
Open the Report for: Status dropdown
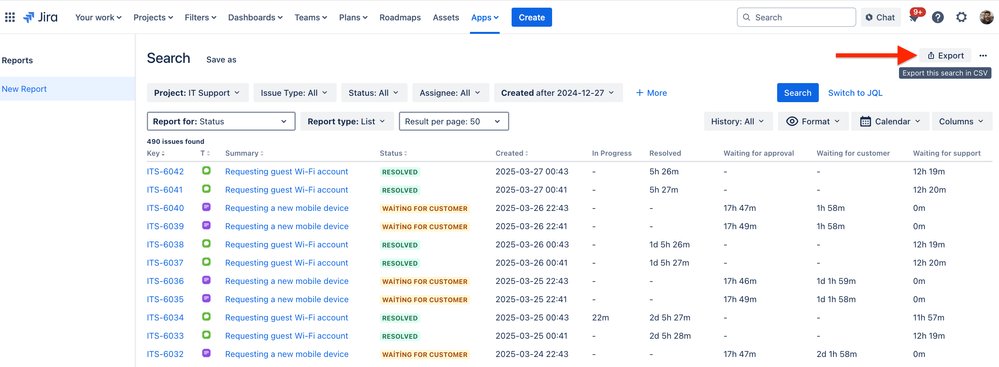(x=221, y=121)
